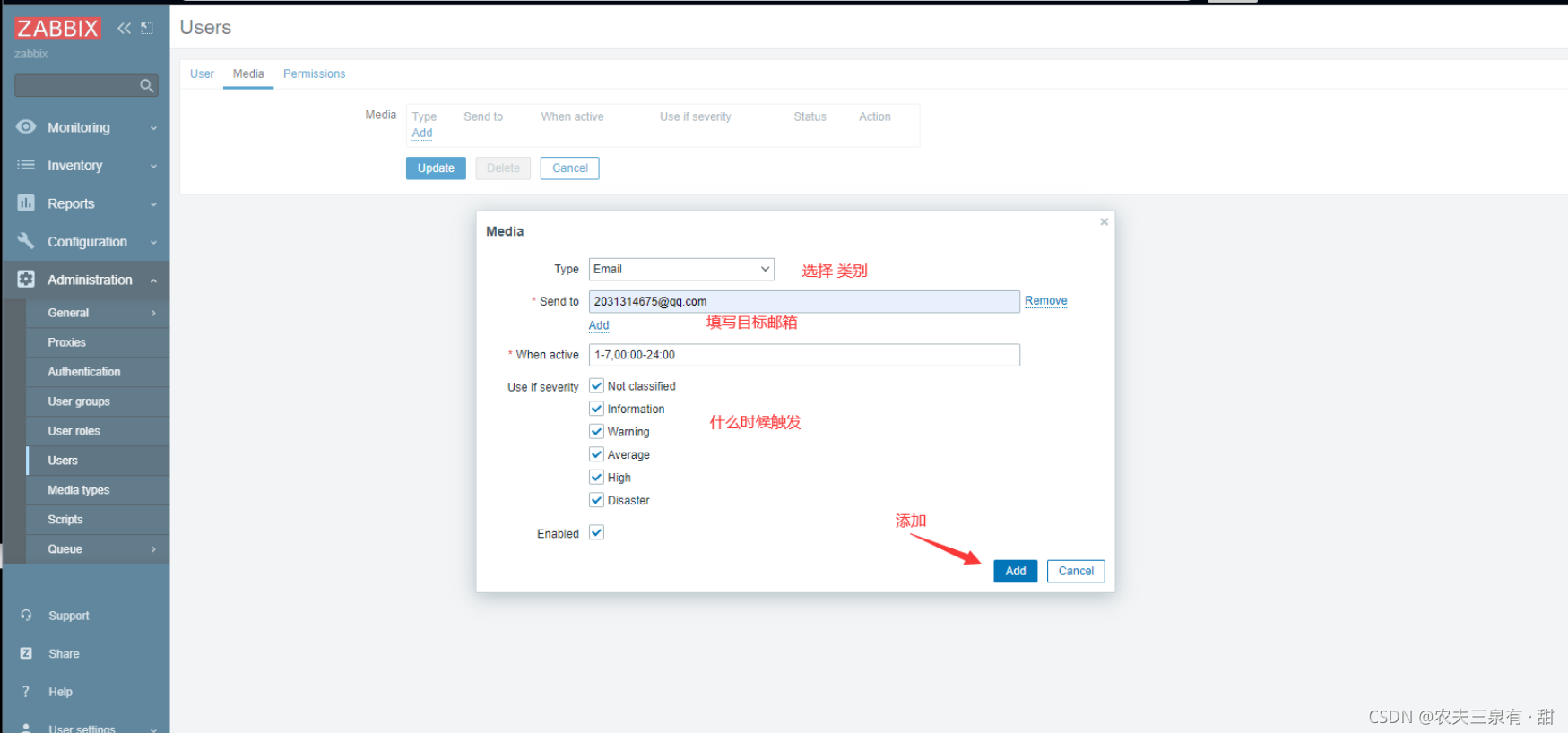Expand the Inventory menu
1568x733 pixels.
tap(153, 166)
